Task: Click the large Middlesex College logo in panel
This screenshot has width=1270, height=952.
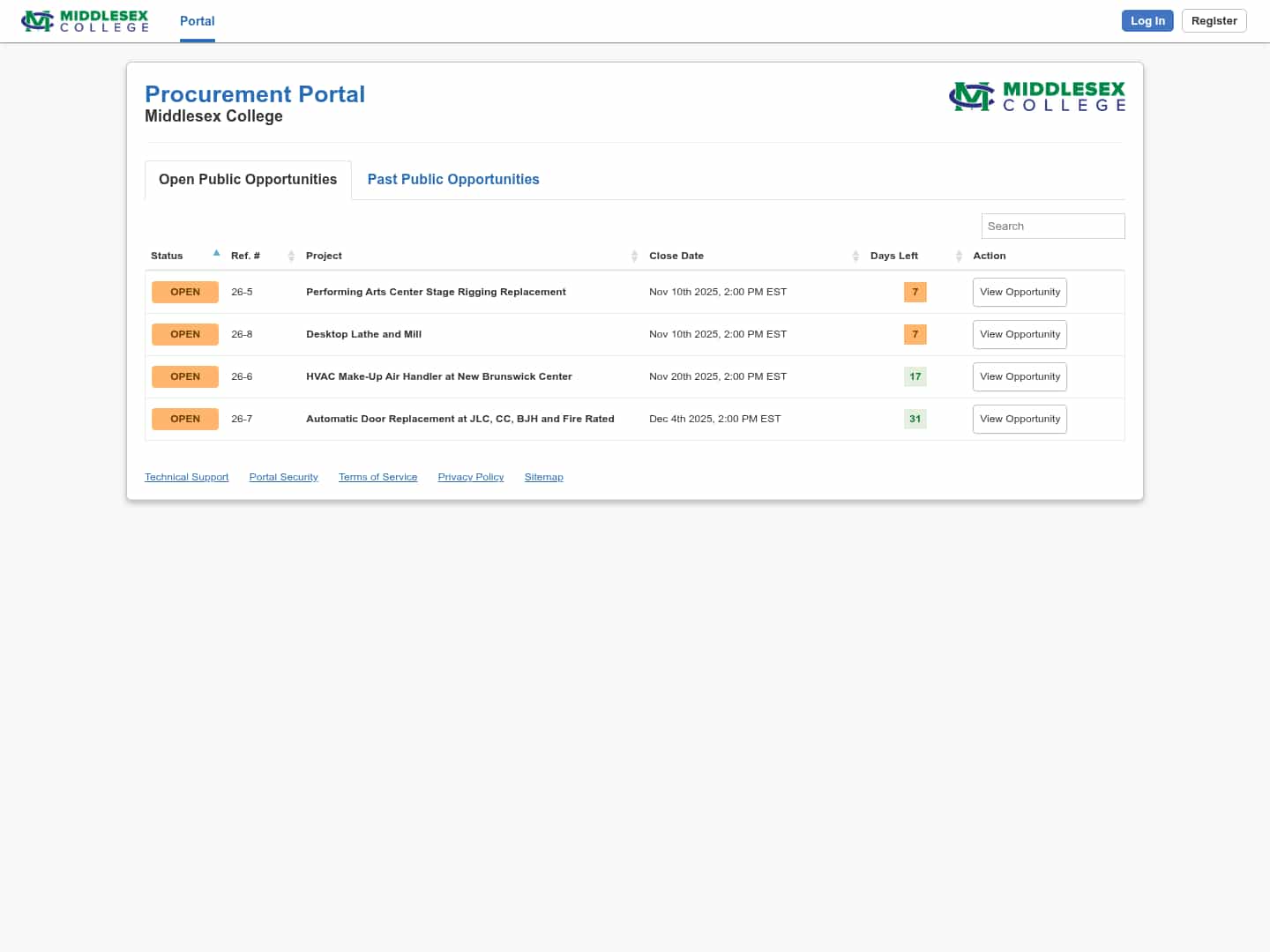Action: (1036, 96)
